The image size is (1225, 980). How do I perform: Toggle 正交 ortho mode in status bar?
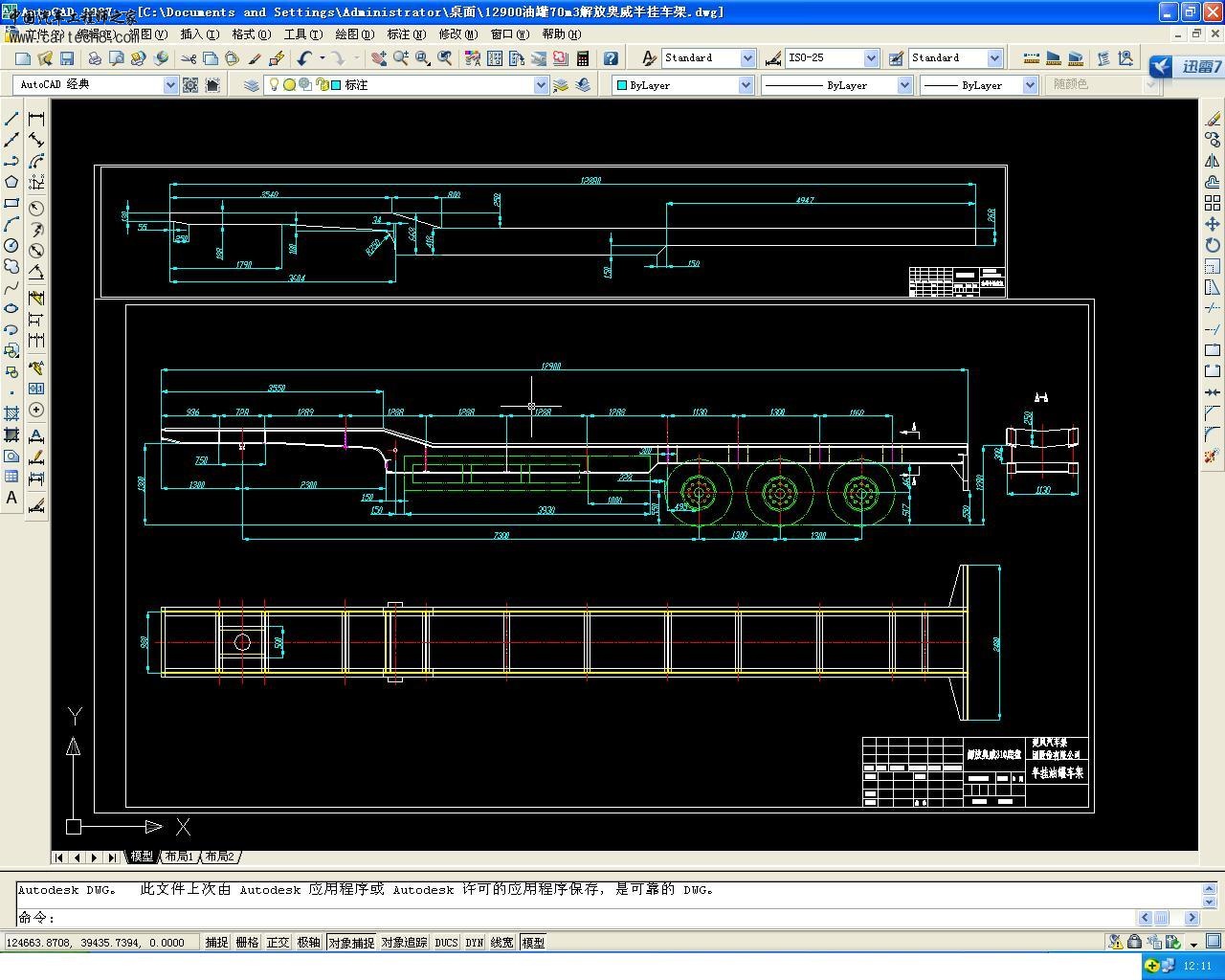(x=278, y=943)
